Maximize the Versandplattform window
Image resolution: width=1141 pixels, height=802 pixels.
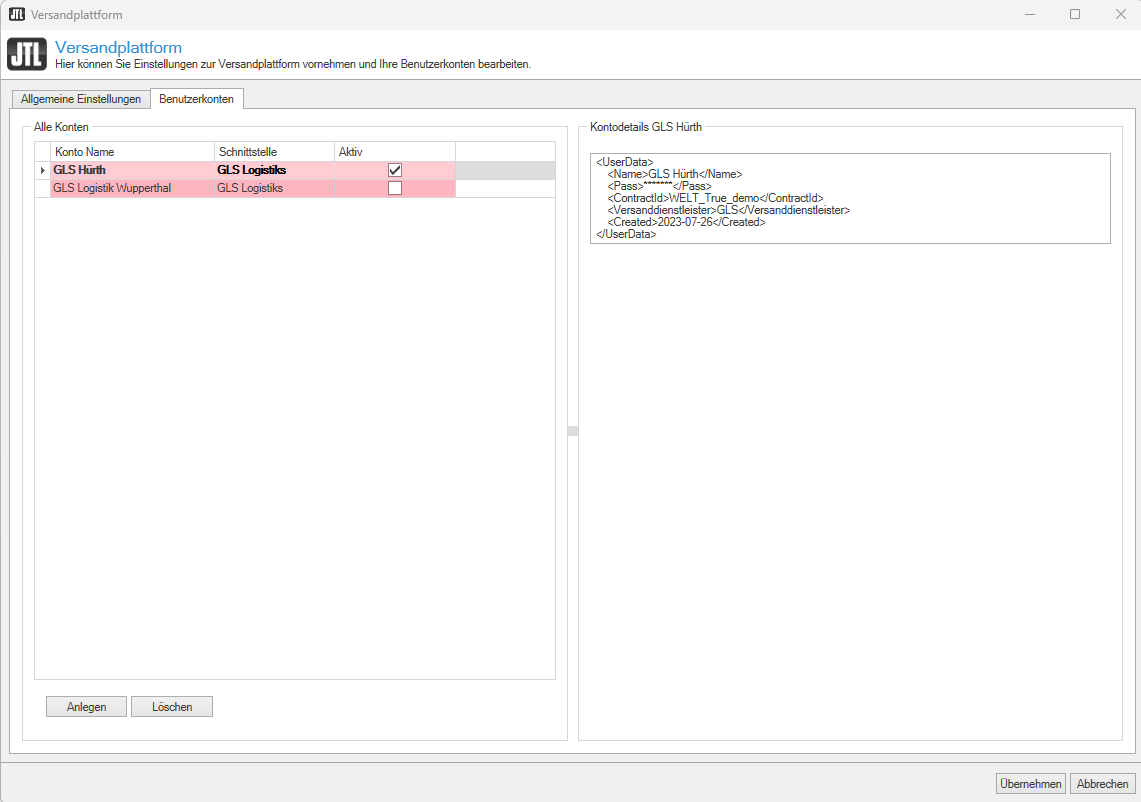click(1074, 15)
